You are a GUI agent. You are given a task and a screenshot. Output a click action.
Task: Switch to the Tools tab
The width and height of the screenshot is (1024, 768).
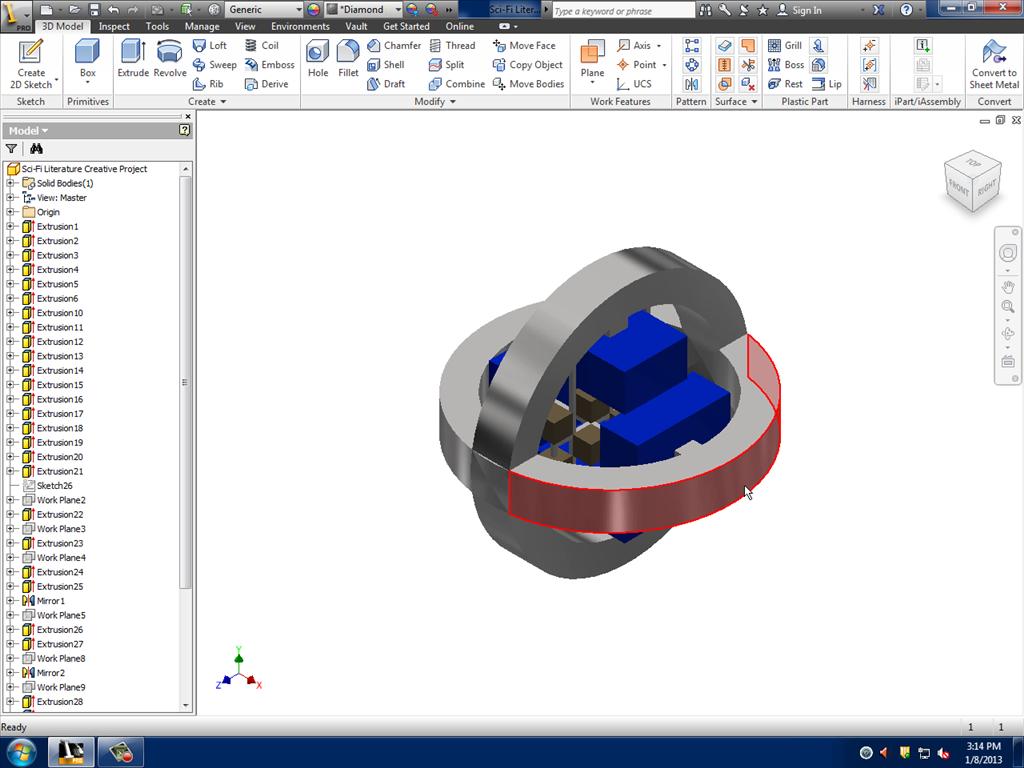tap(157, 26)
